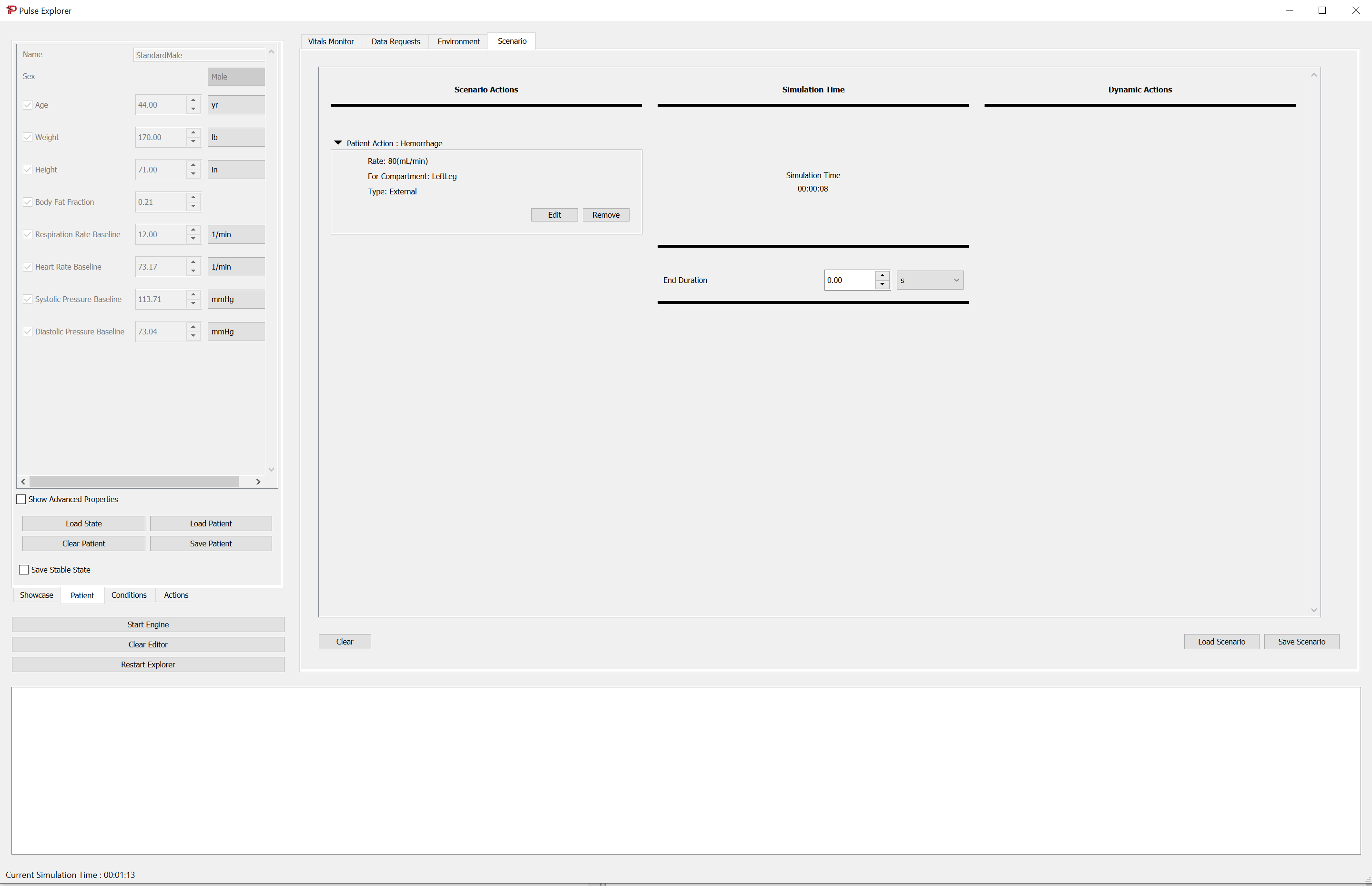Toggle Respiration Rate Baseline checkbox
Image resolution: width=1372 pixels, height=886 pixels.
point(28,234)
